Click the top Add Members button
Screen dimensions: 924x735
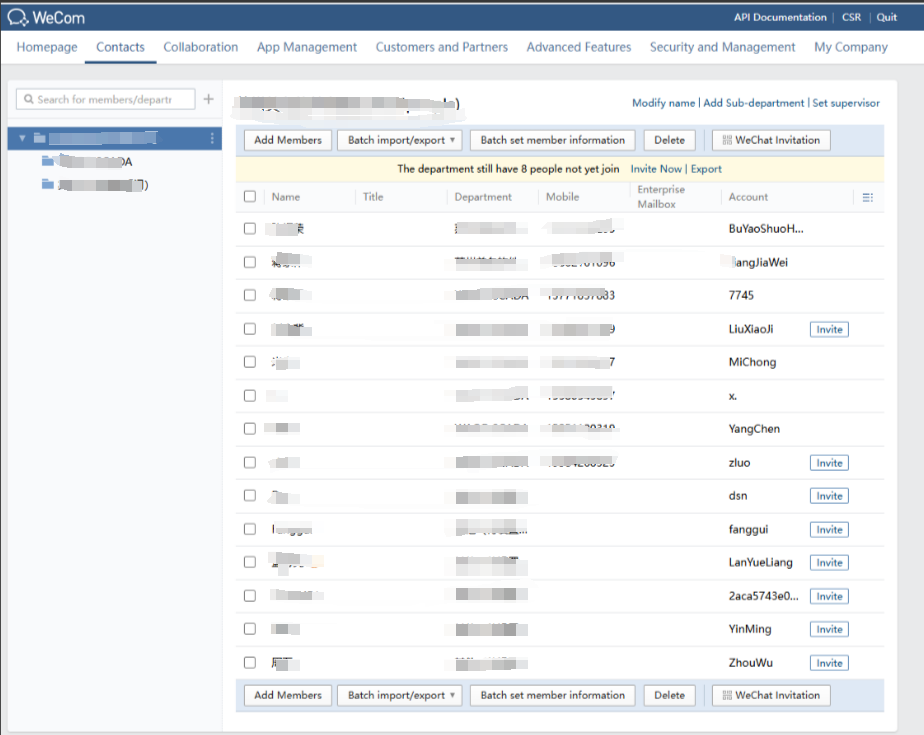point(288,140)
